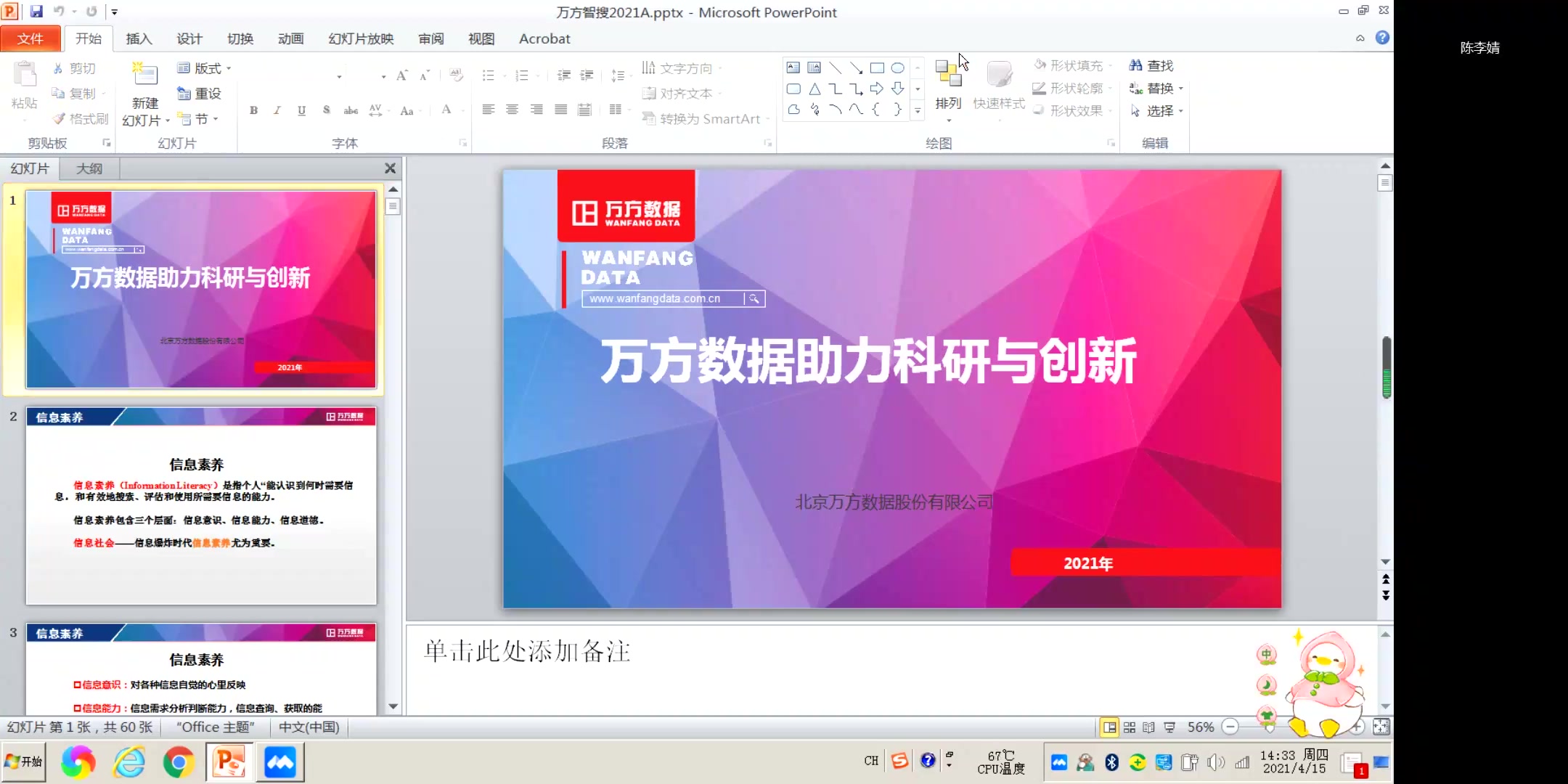This screenshot has width=1568, height=784.
Task: Switch to the 插入 ribbon tab
Action: coord(139,38)
